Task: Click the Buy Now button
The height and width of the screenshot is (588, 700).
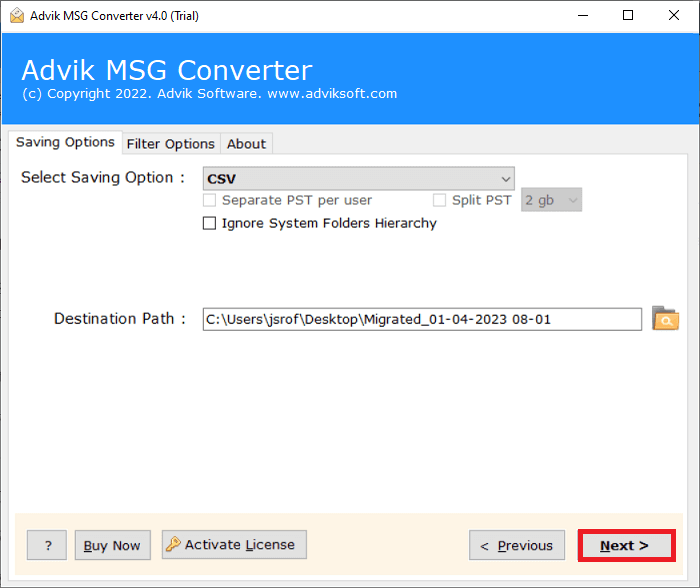Action: [112, 545]
